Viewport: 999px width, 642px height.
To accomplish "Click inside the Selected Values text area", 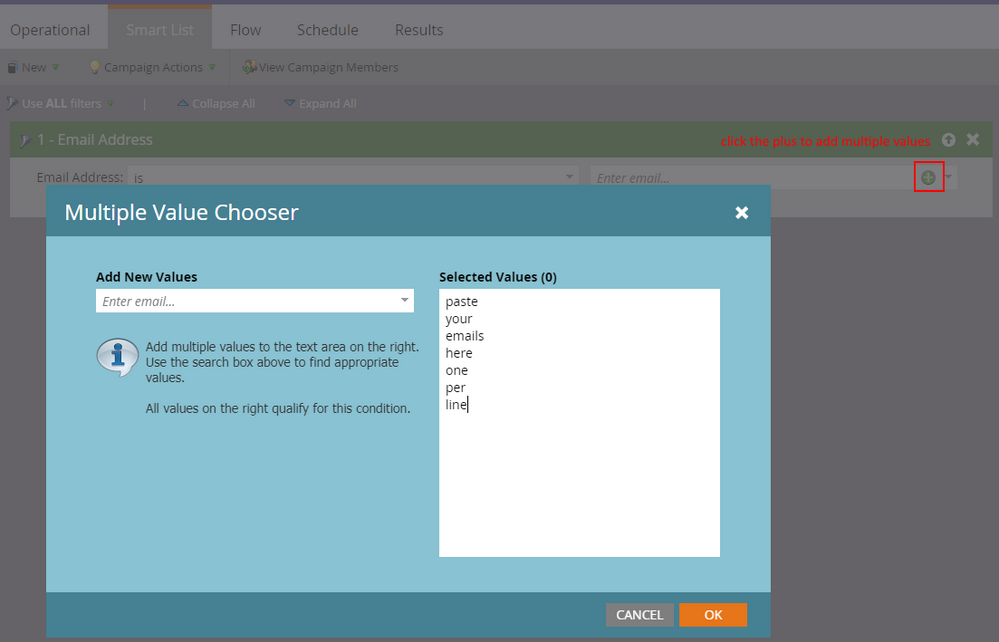I will point(579,480).
